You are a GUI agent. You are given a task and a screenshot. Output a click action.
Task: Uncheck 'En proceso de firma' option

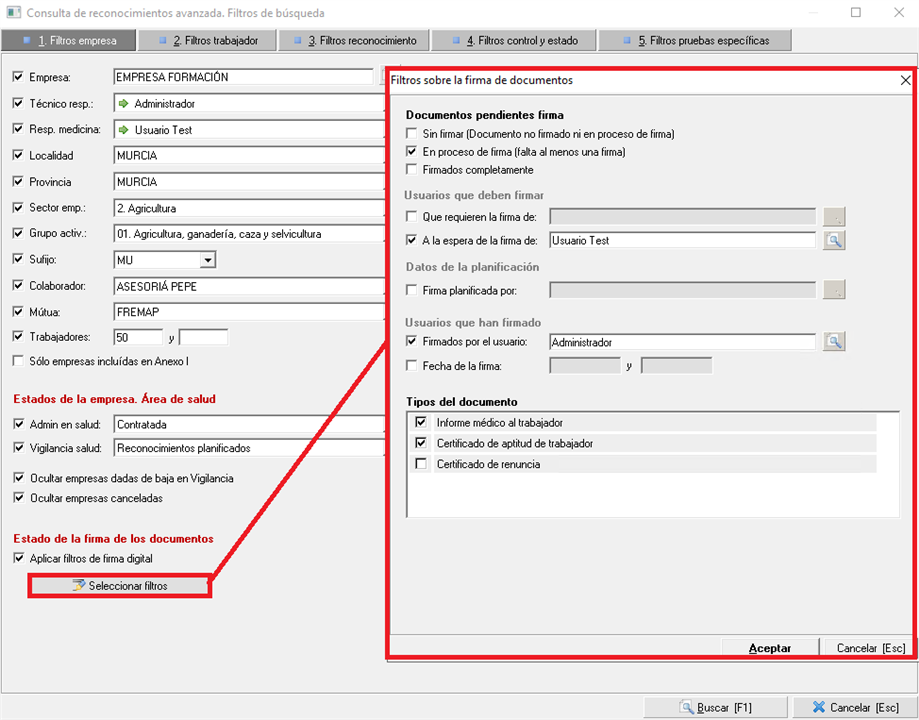[x=411, y=152]
